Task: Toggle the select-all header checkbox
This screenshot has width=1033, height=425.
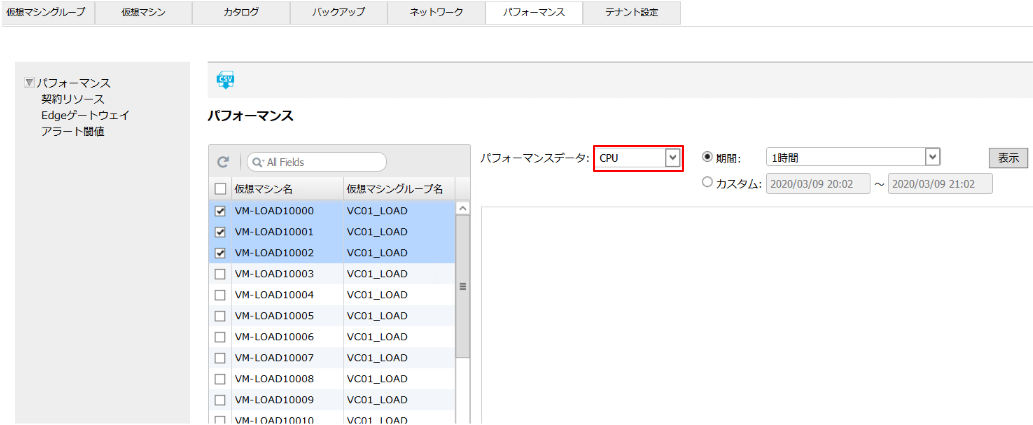Action: [220, 188]
